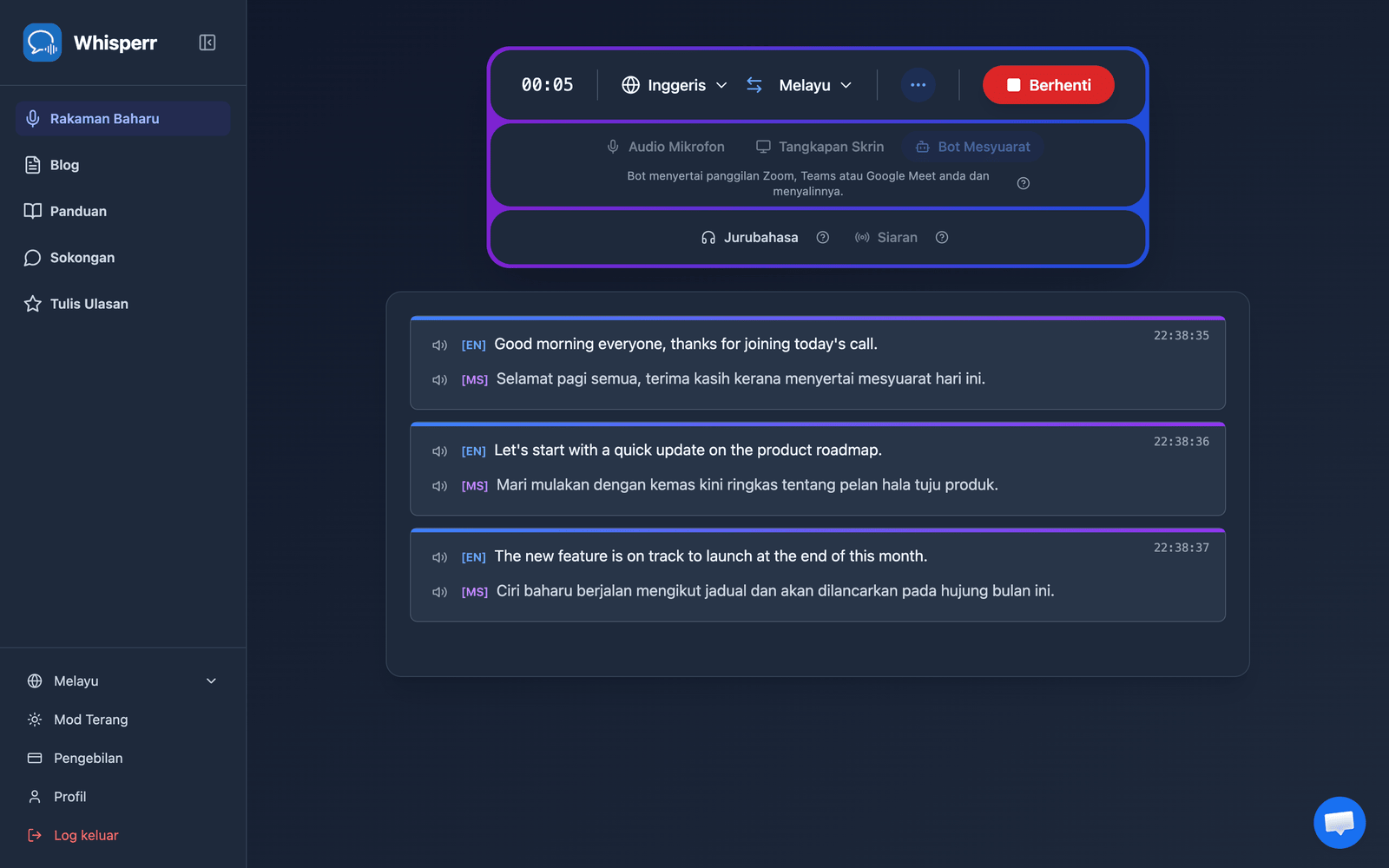
Task: Click the Whisperr brand name
Action: (x=115, y=43)
